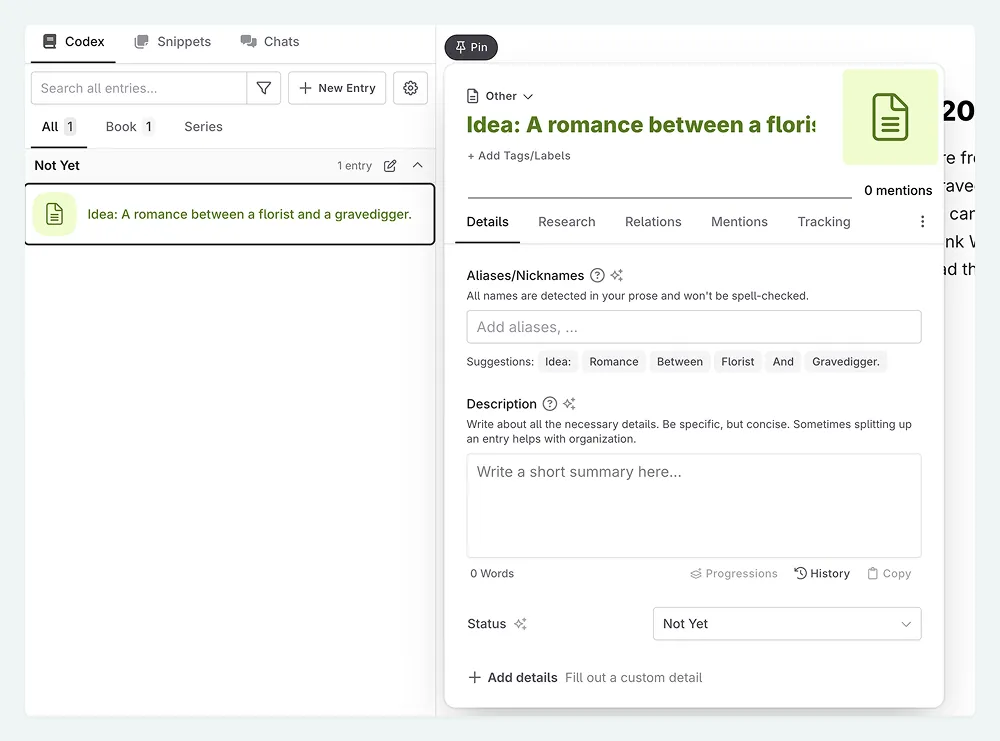
Task: Open the Other entry type dropdown
Action: point(501,96)
